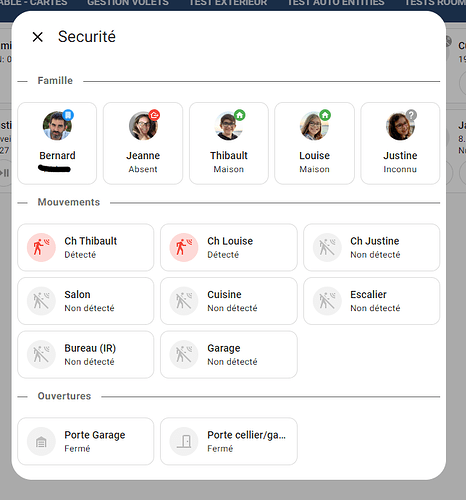Switch to the GESTION VOLETS tab
The width and height of the screenshot is (466, 500).
coord(128,3)
